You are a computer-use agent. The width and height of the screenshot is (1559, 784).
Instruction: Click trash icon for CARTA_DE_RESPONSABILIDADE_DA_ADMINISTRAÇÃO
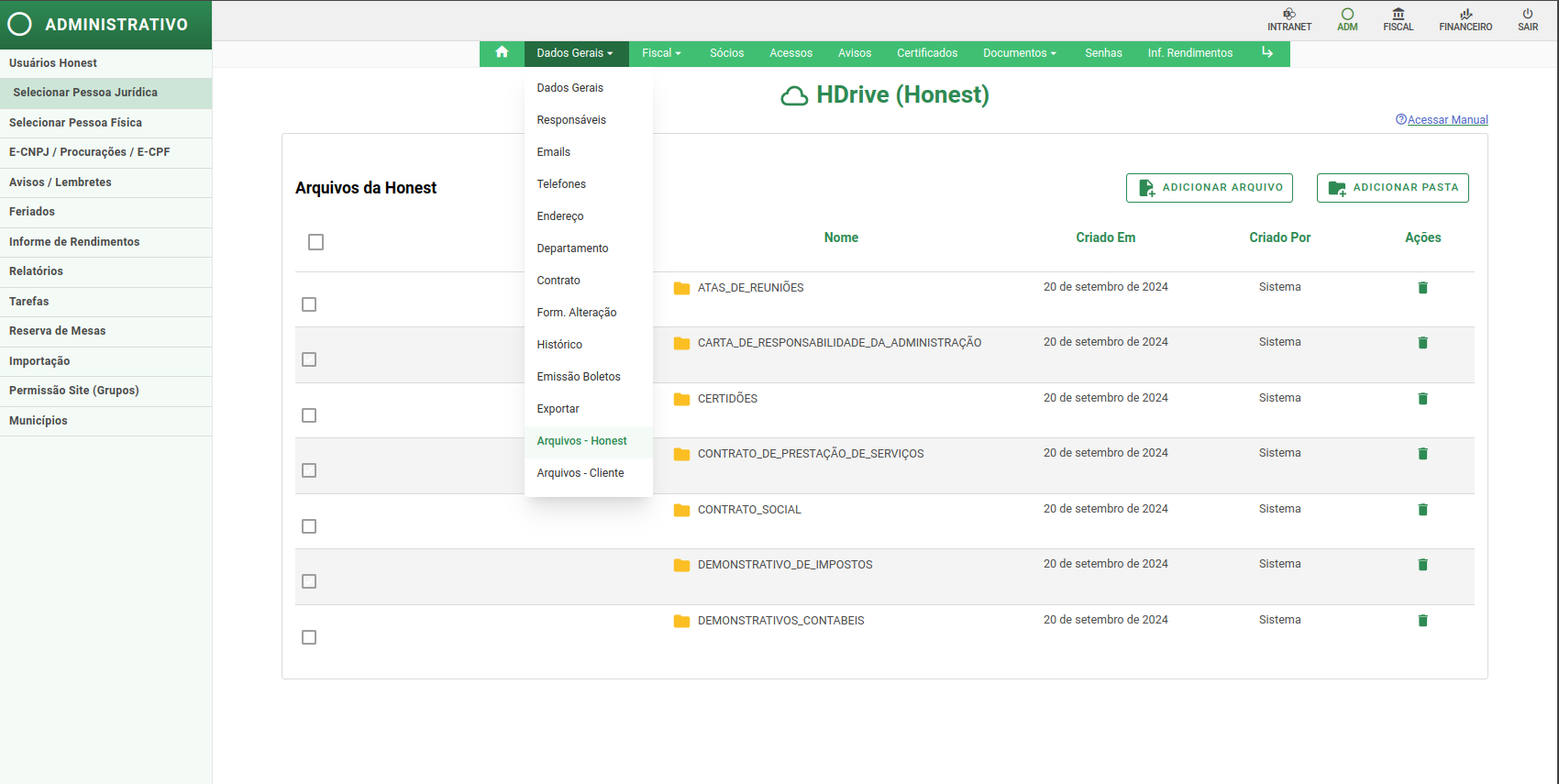pos(1423,343)
